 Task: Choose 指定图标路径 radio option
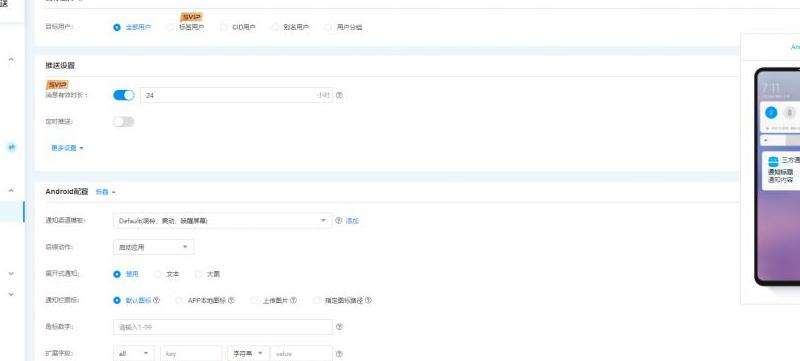pos(316,301)
